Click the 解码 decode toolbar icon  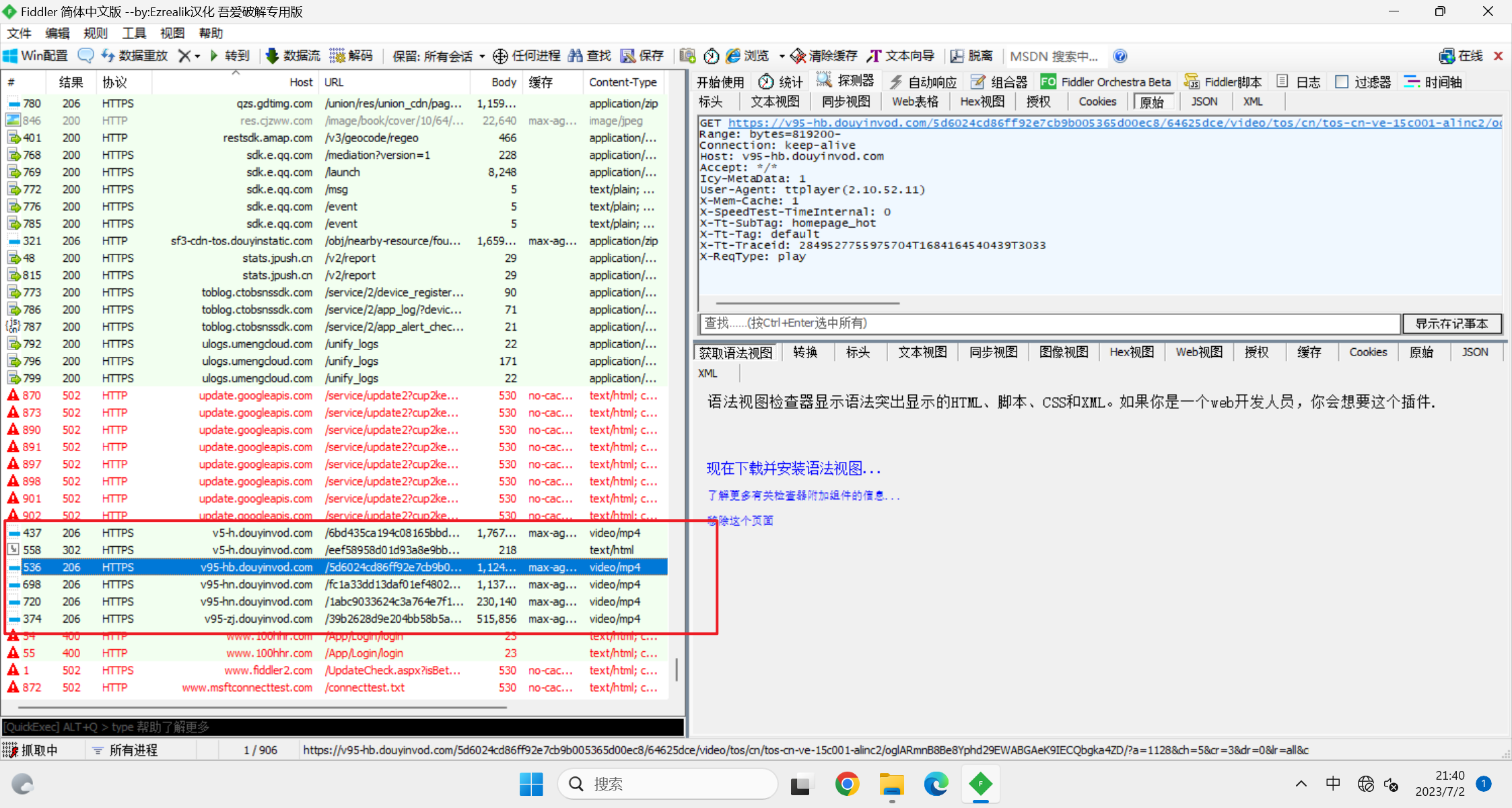[351, 55]
